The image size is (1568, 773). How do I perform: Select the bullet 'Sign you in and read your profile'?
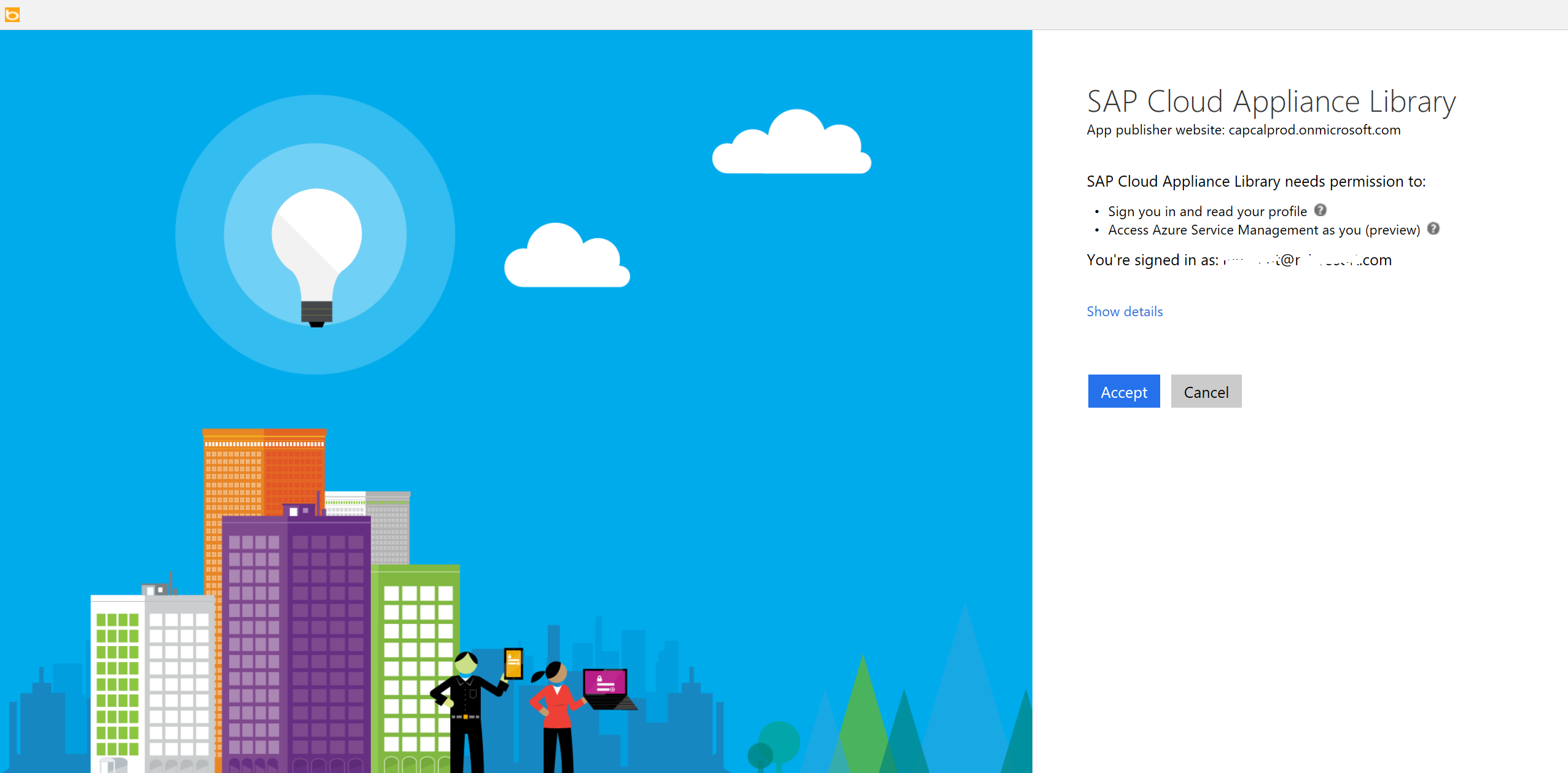point(1206,211)
